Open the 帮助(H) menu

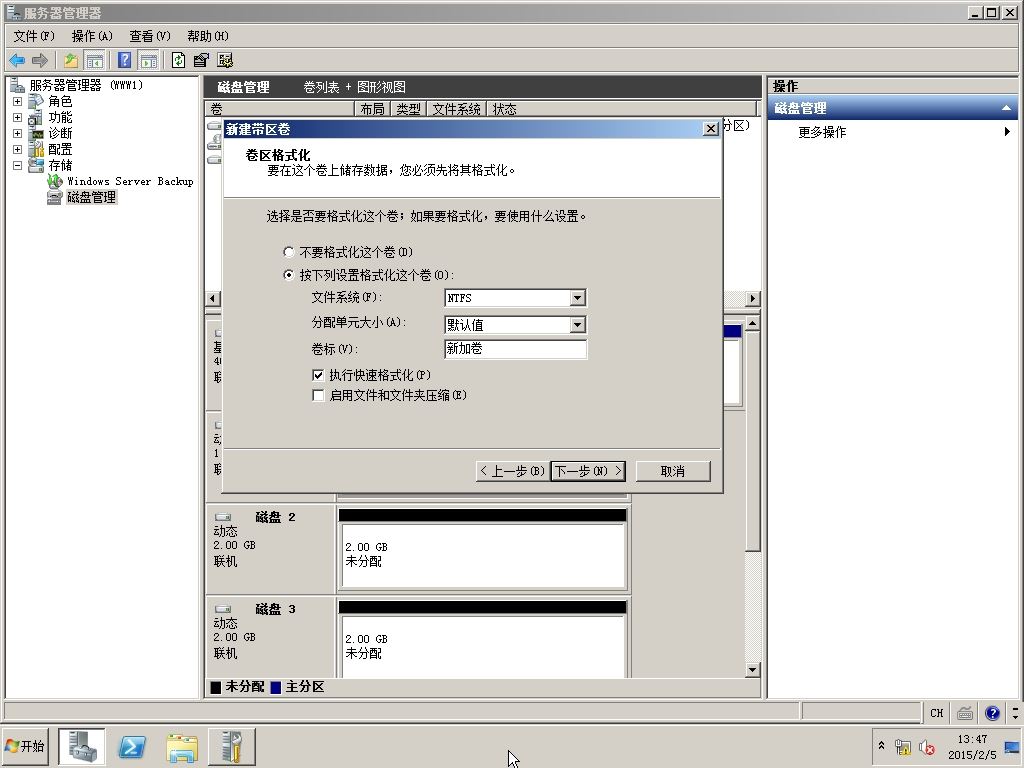tap(208, 36)
